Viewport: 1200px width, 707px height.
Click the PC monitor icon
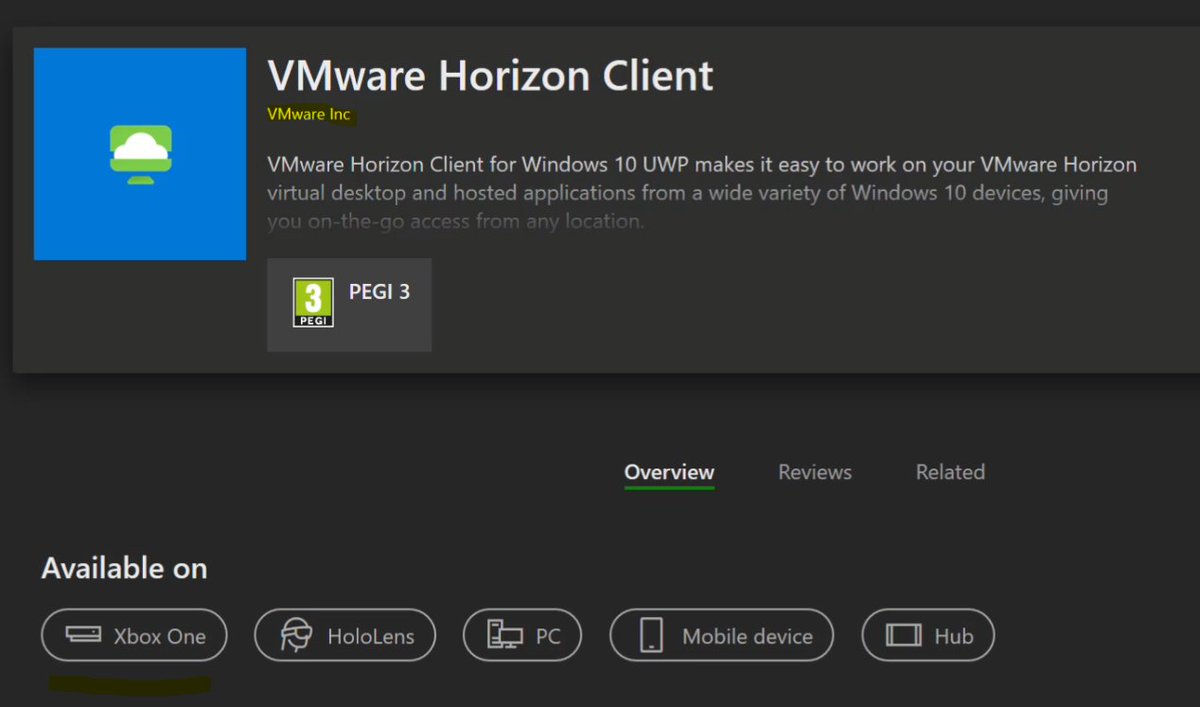504,635
